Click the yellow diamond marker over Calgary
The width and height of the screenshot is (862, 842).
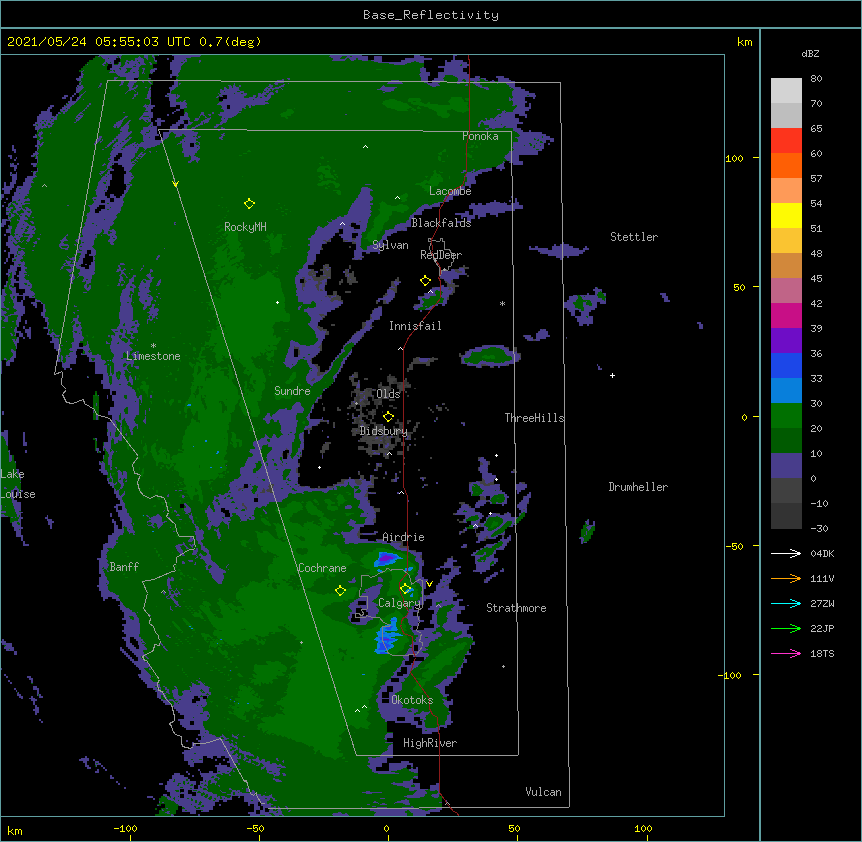[x=406, y=589]
